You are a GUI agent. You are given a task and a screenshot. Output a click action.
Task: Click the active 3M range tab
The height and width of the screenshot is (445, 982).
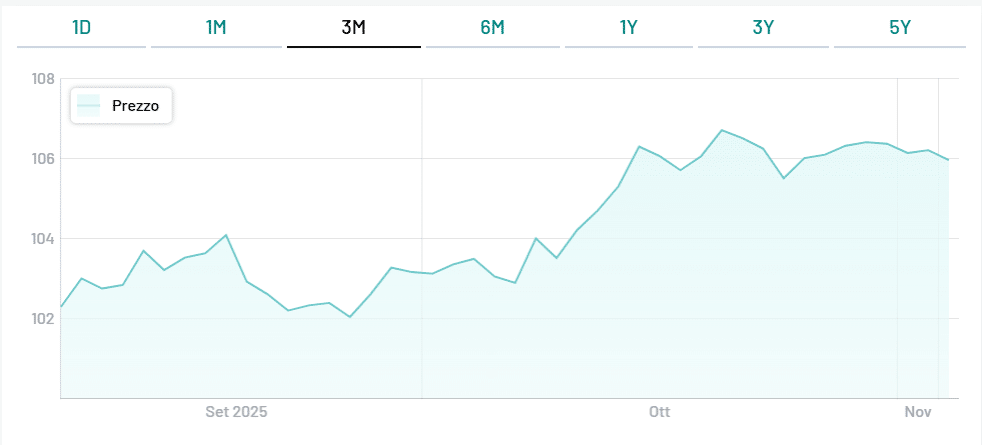353,28
